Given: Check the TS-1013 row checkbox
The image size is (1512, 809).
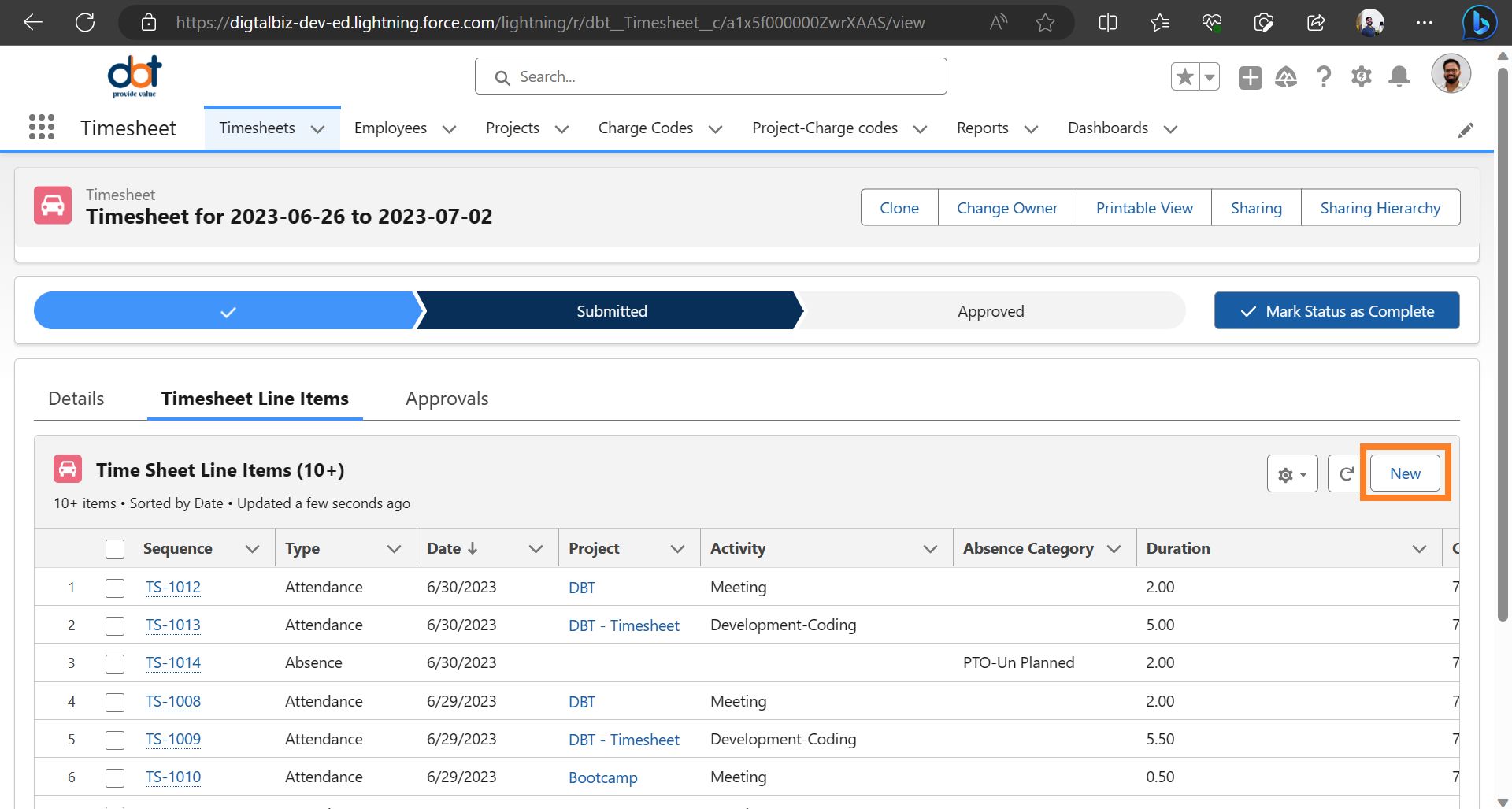Looking at the screenshot, I should click(x=115, y=625).
